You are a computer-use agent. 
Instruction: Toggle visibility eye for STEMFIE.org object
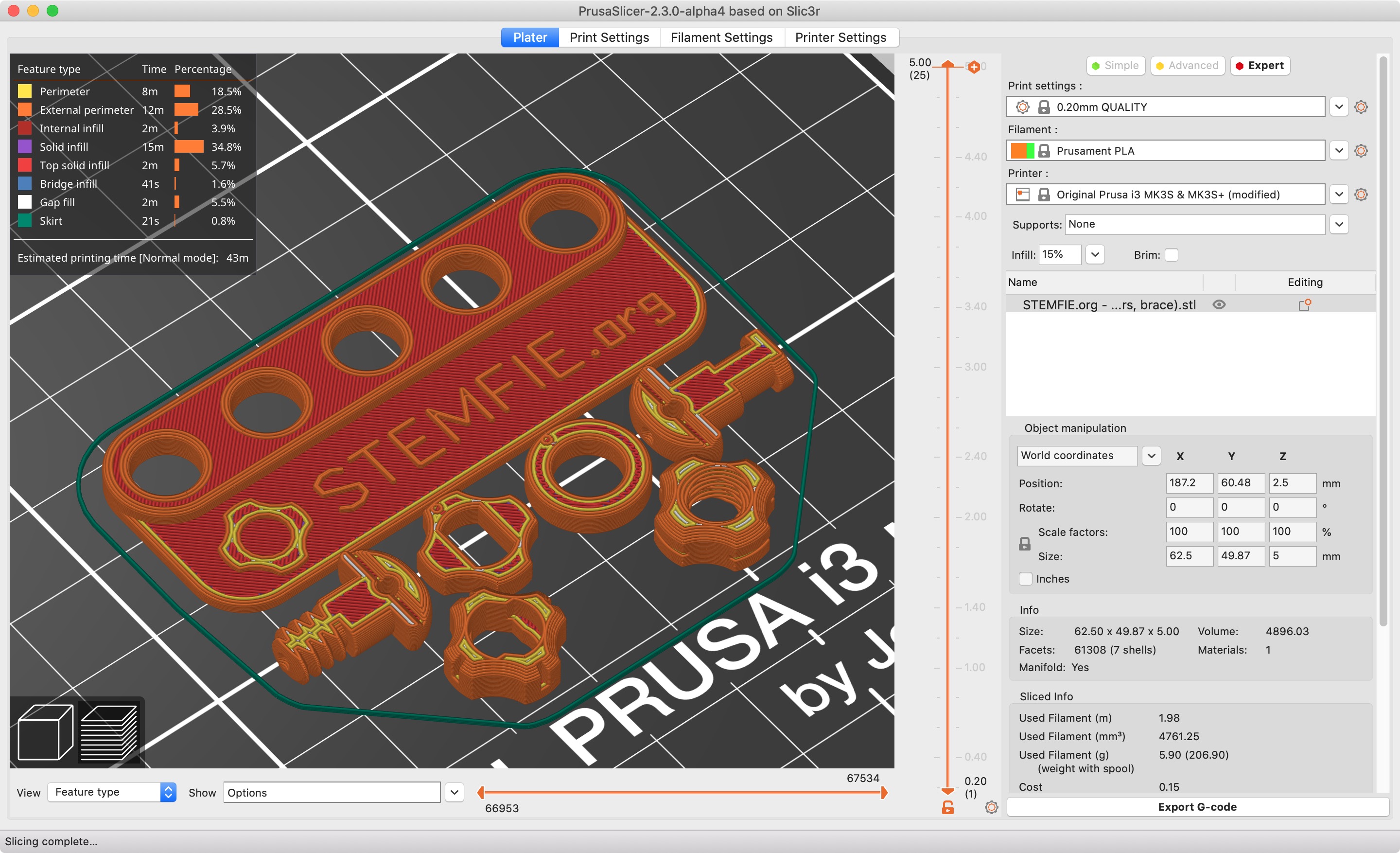click(1219, 304)
